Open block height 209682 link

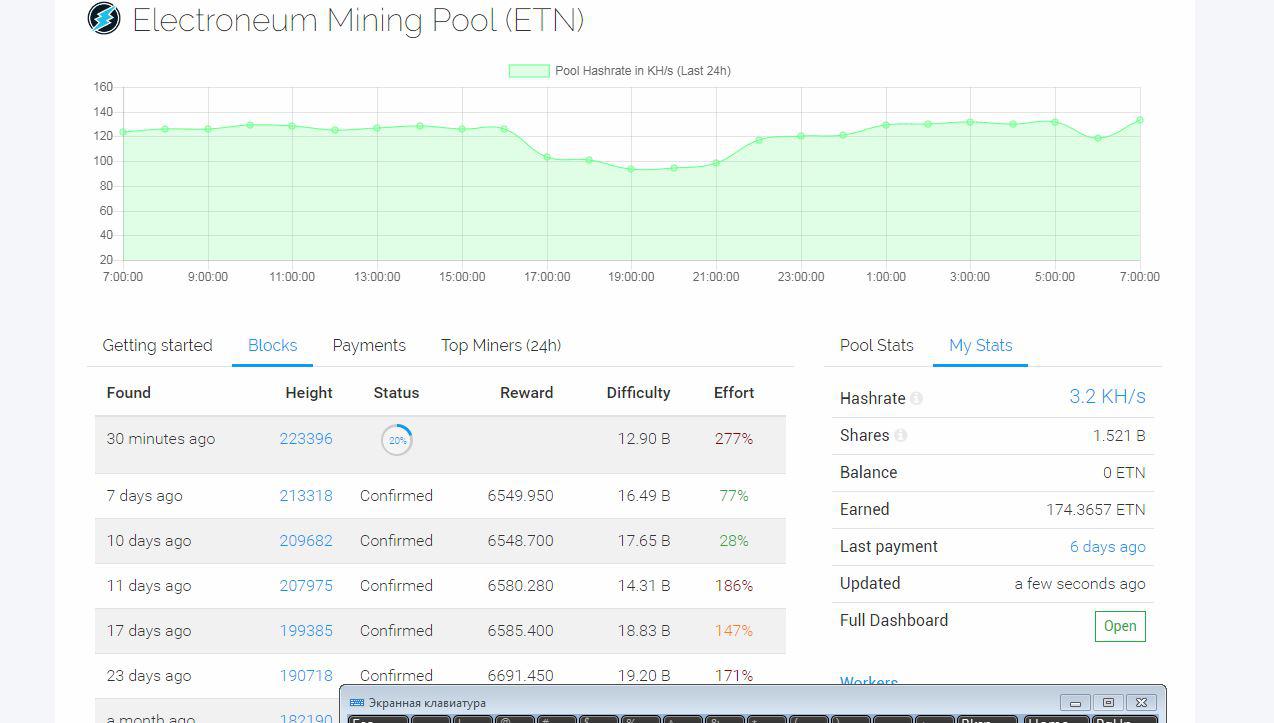tap(306, 541)
